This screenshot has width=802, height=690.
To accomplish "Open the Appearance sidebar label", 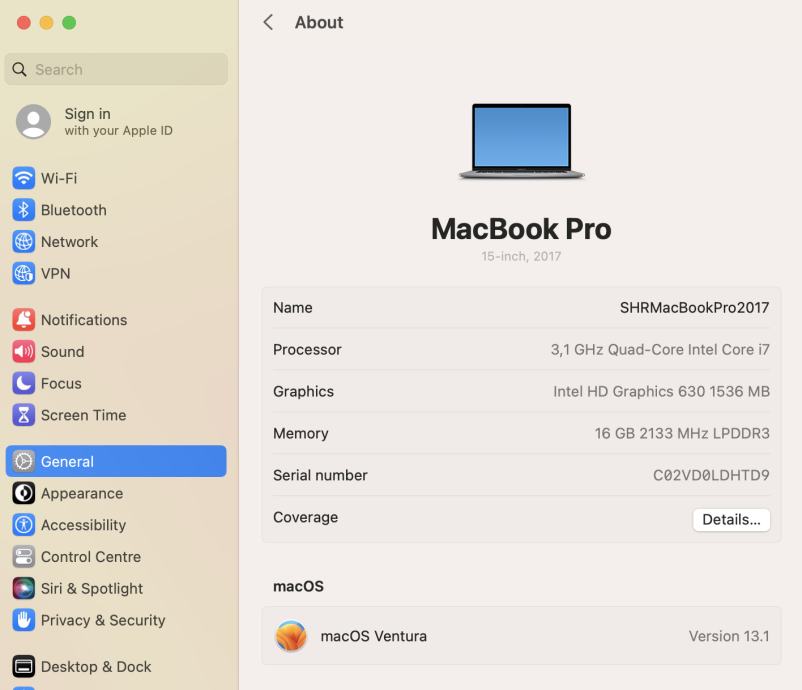I will 82,493.
